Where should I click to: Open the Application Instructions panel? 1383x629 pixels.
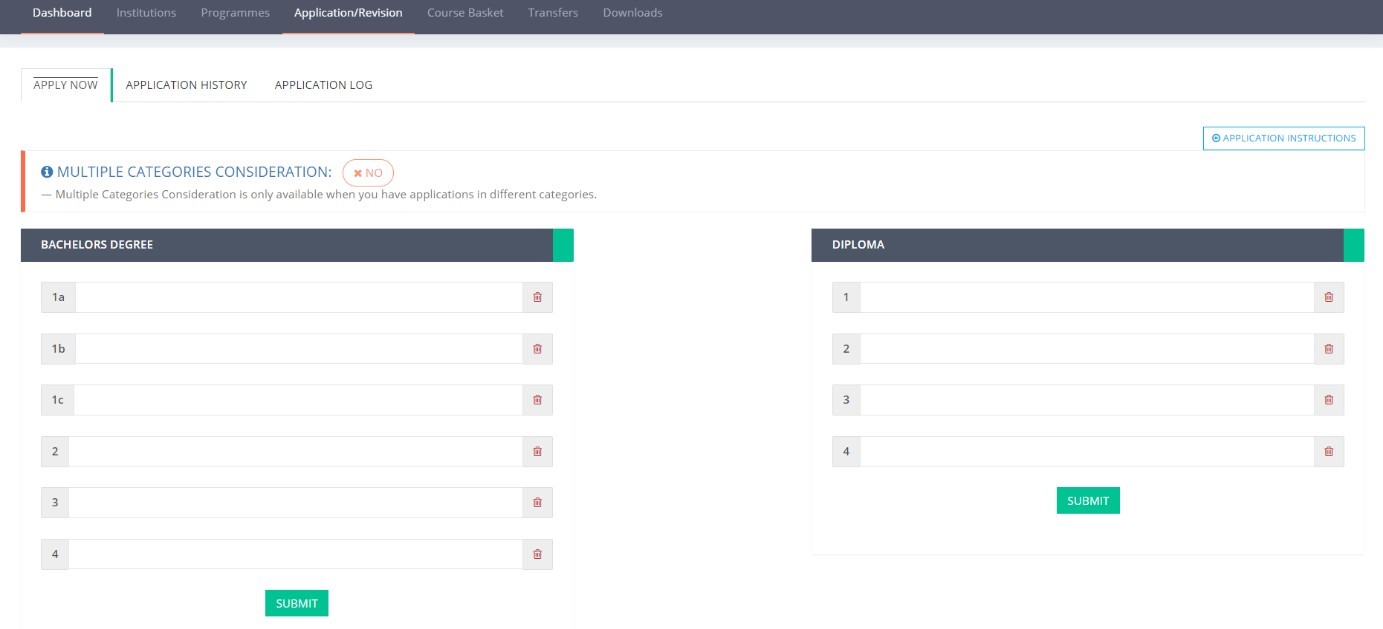point(1283,138)
